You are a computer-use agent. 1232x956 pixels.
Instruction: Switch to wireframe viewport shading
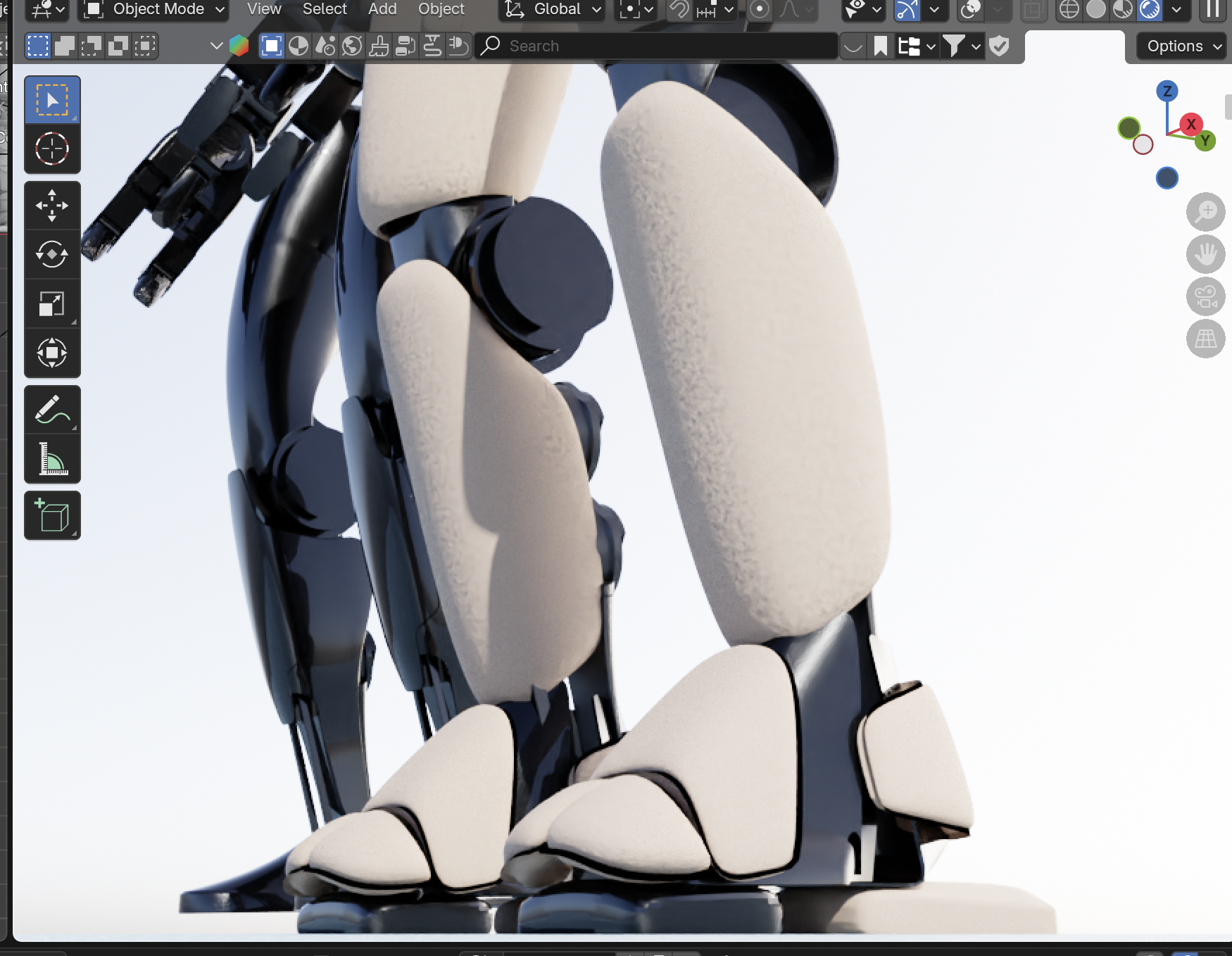tap(1069, 10)
